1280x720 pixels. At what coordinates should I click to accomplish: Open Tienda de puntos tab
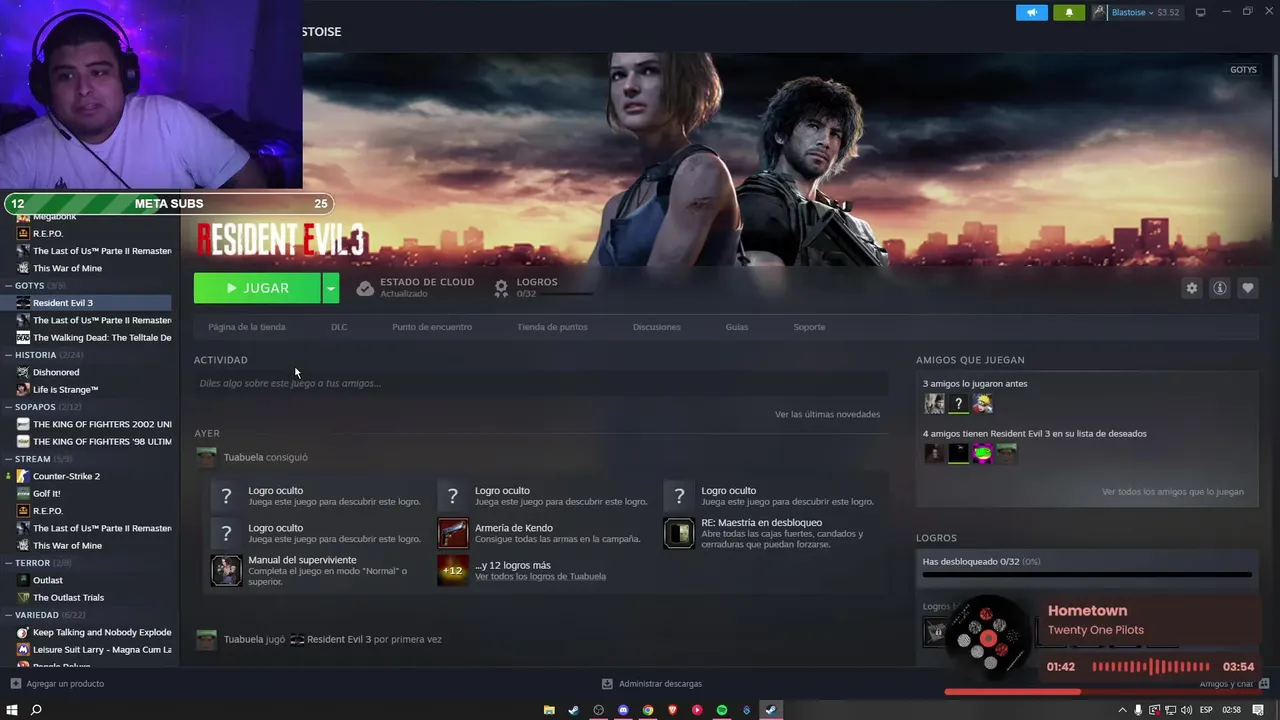pyautogui.click(x=552, y=327)
